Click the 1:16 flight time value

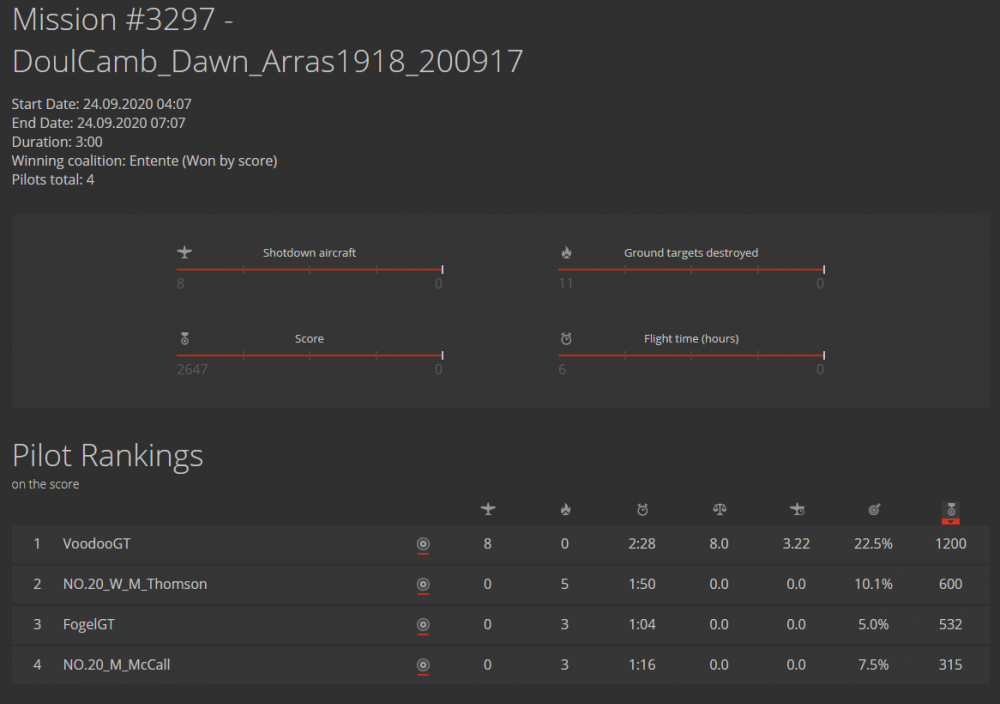coord(642,664)
